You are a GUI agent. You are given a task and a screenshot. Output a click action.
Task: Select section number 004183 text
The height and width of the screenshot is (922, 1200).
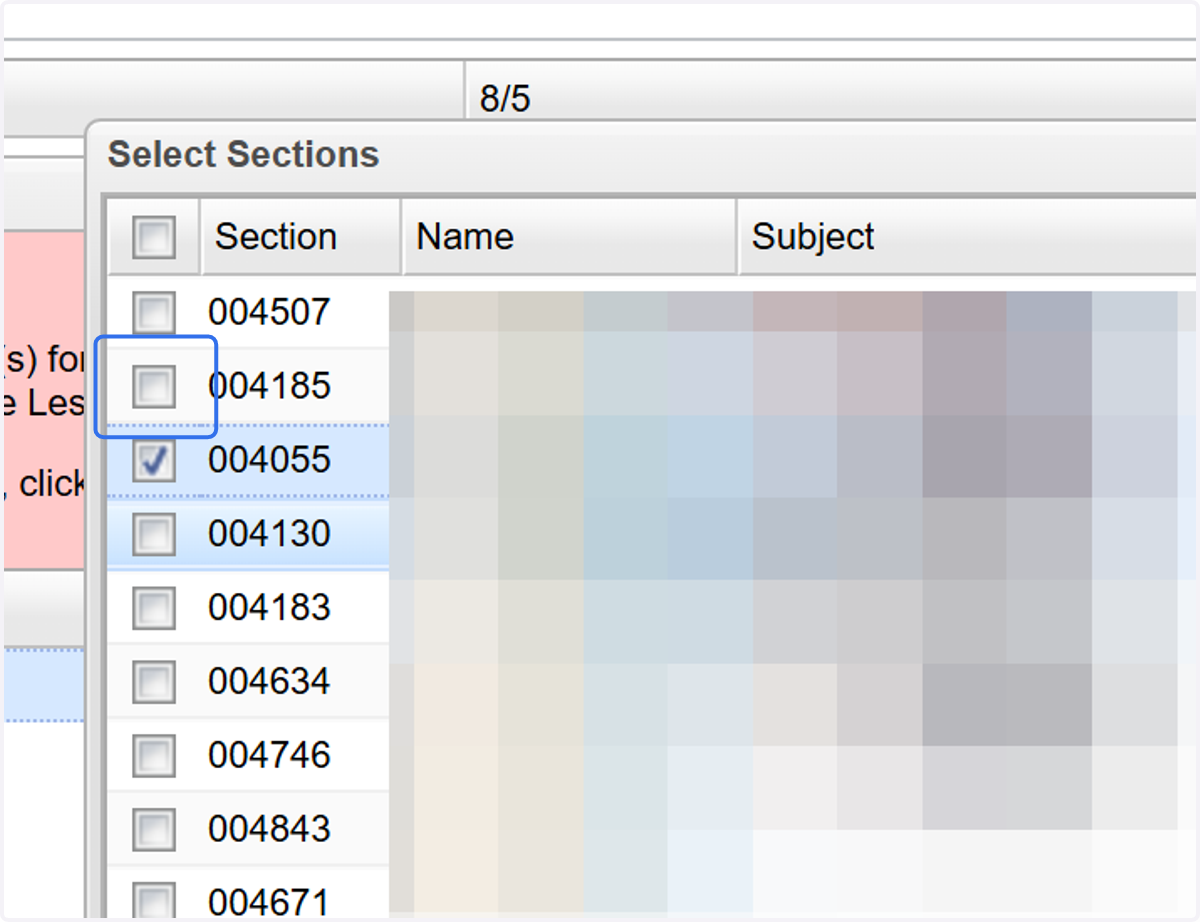click(269, 608)
